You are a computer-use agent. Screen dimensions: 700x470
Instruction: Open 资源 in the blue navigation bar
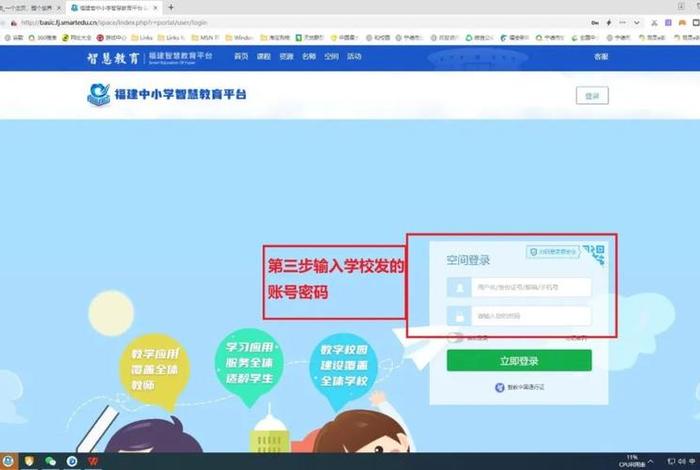286,57
